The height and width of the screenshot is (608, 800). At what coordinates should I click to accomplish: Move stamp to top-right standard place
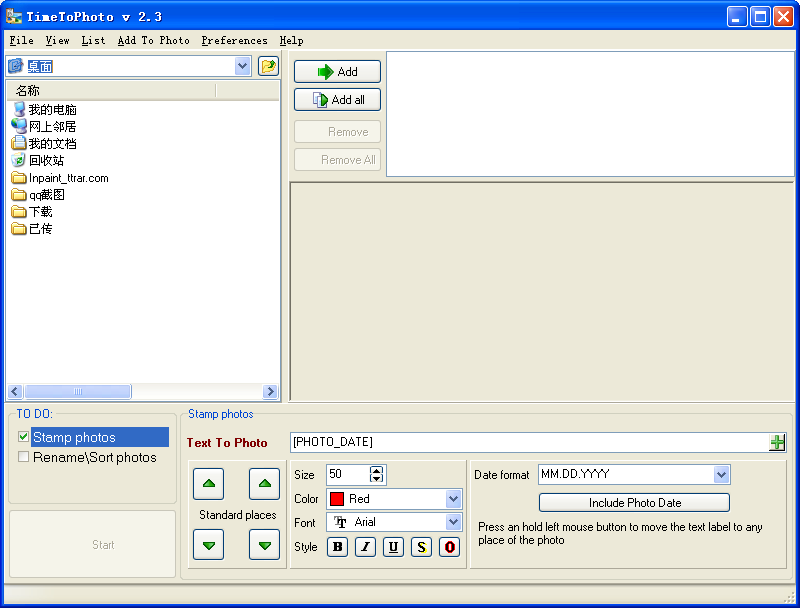coord(264,484)
